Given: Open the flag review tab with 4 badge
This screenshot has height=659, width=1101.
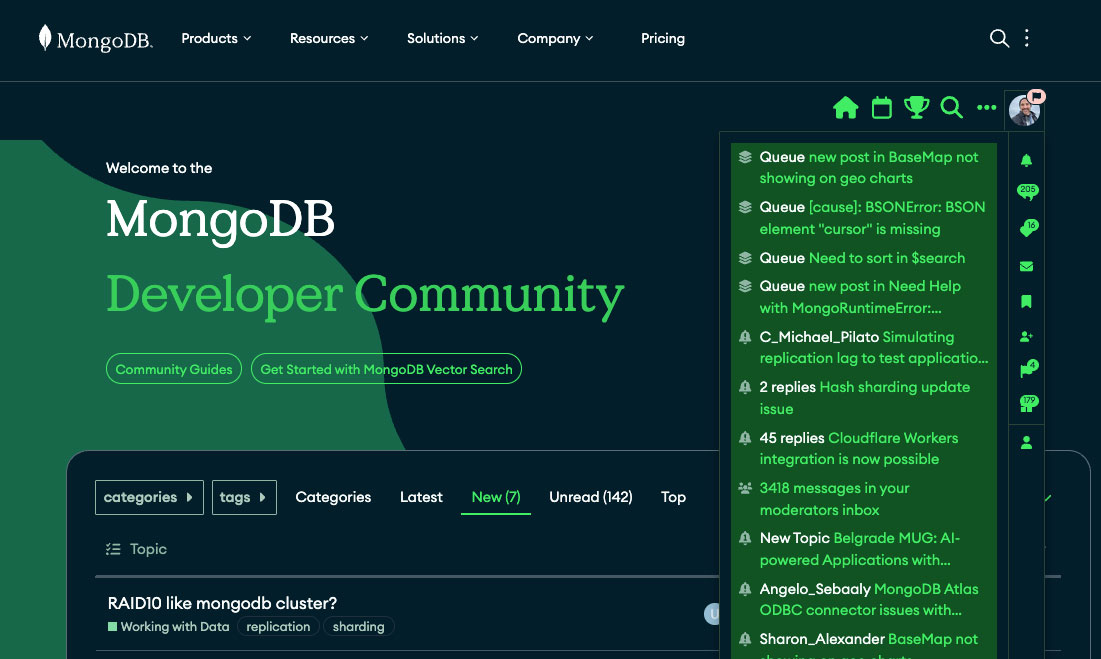Looking at the screenshot, I should tap(1028, 368).
